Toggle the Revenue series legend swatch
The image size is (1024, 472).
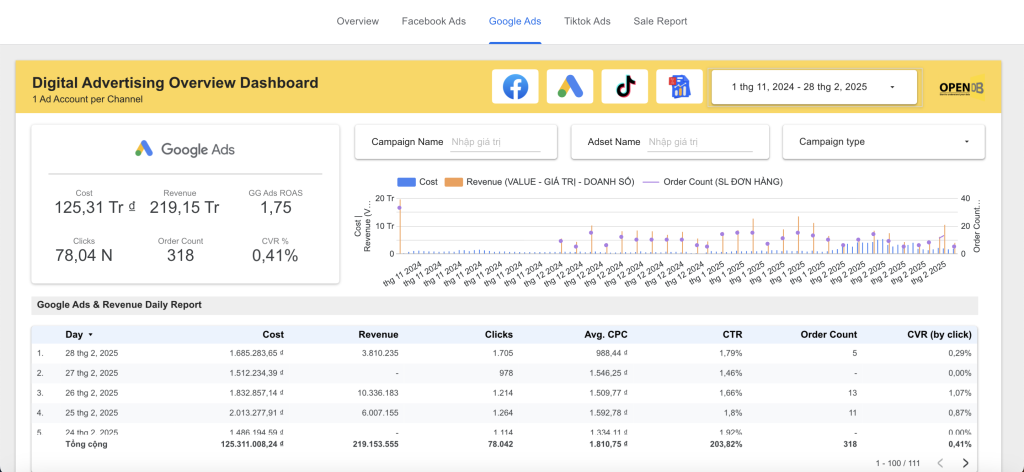coord(453,181)
